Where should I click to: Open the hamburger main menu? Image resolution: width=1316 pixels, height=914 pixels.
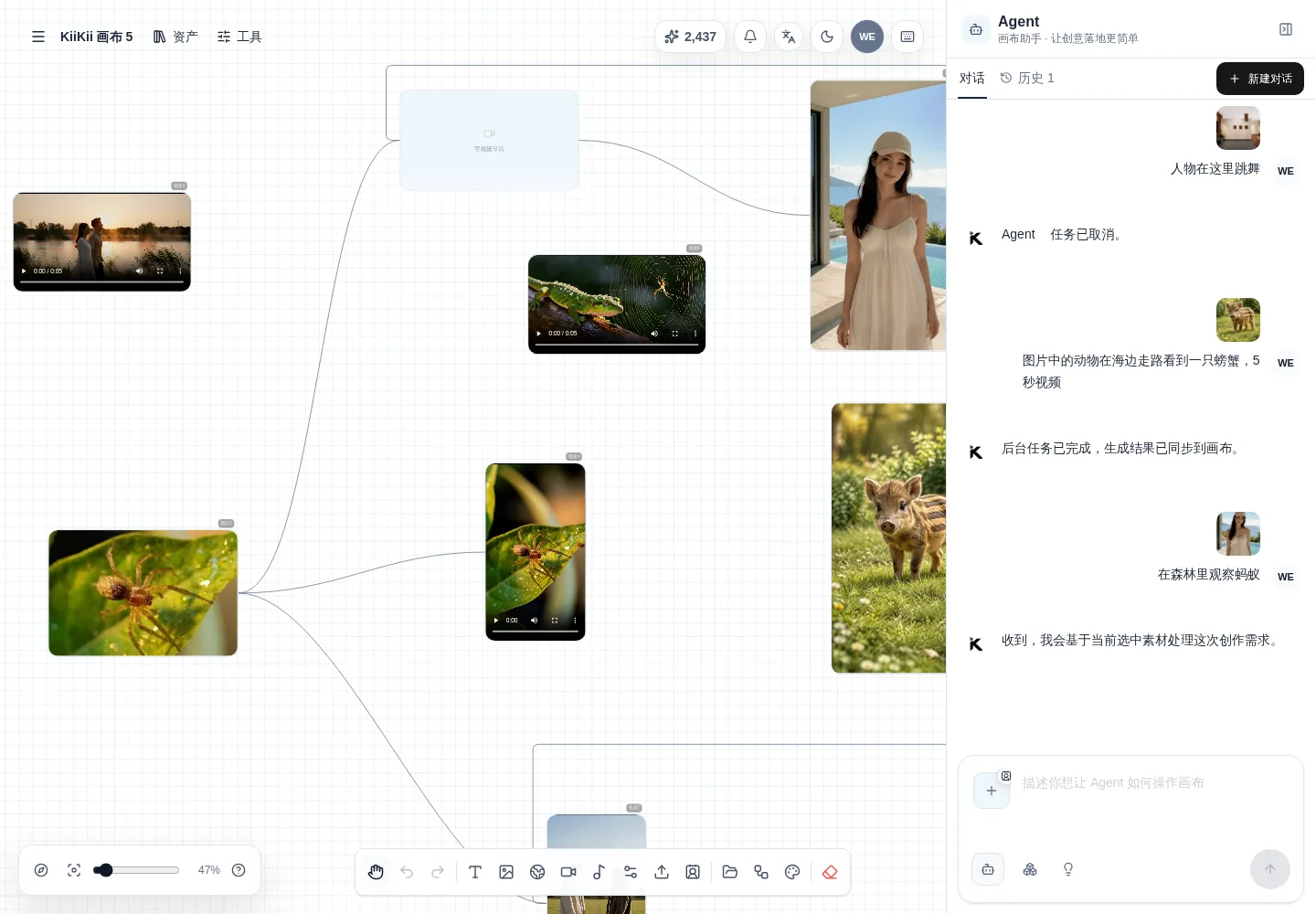38,37
